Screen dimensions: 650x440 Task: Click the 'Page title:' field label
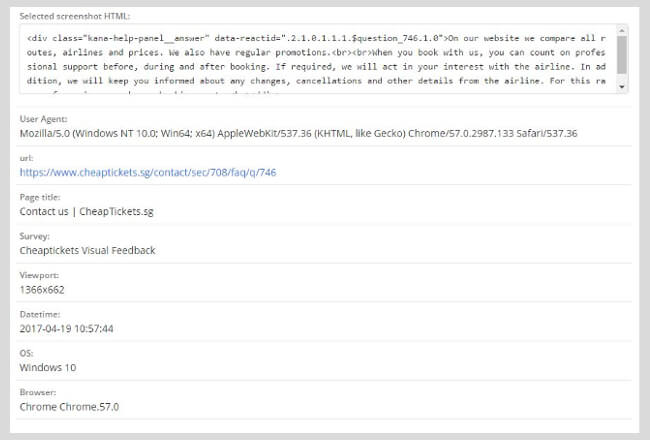click(x=42, y=197)
